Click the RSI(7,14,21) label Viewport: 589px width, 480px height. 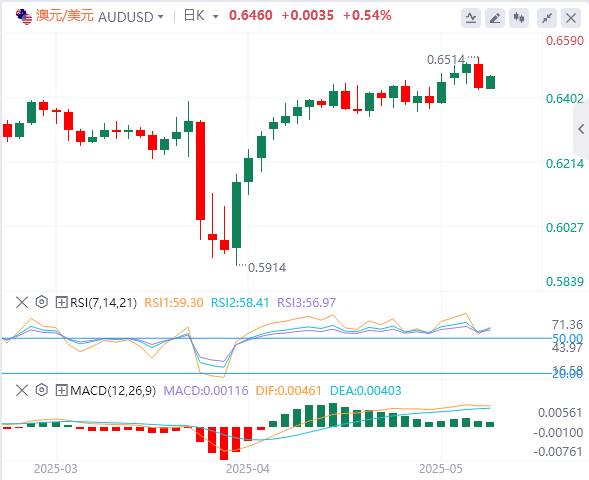(x=103, y=303)
